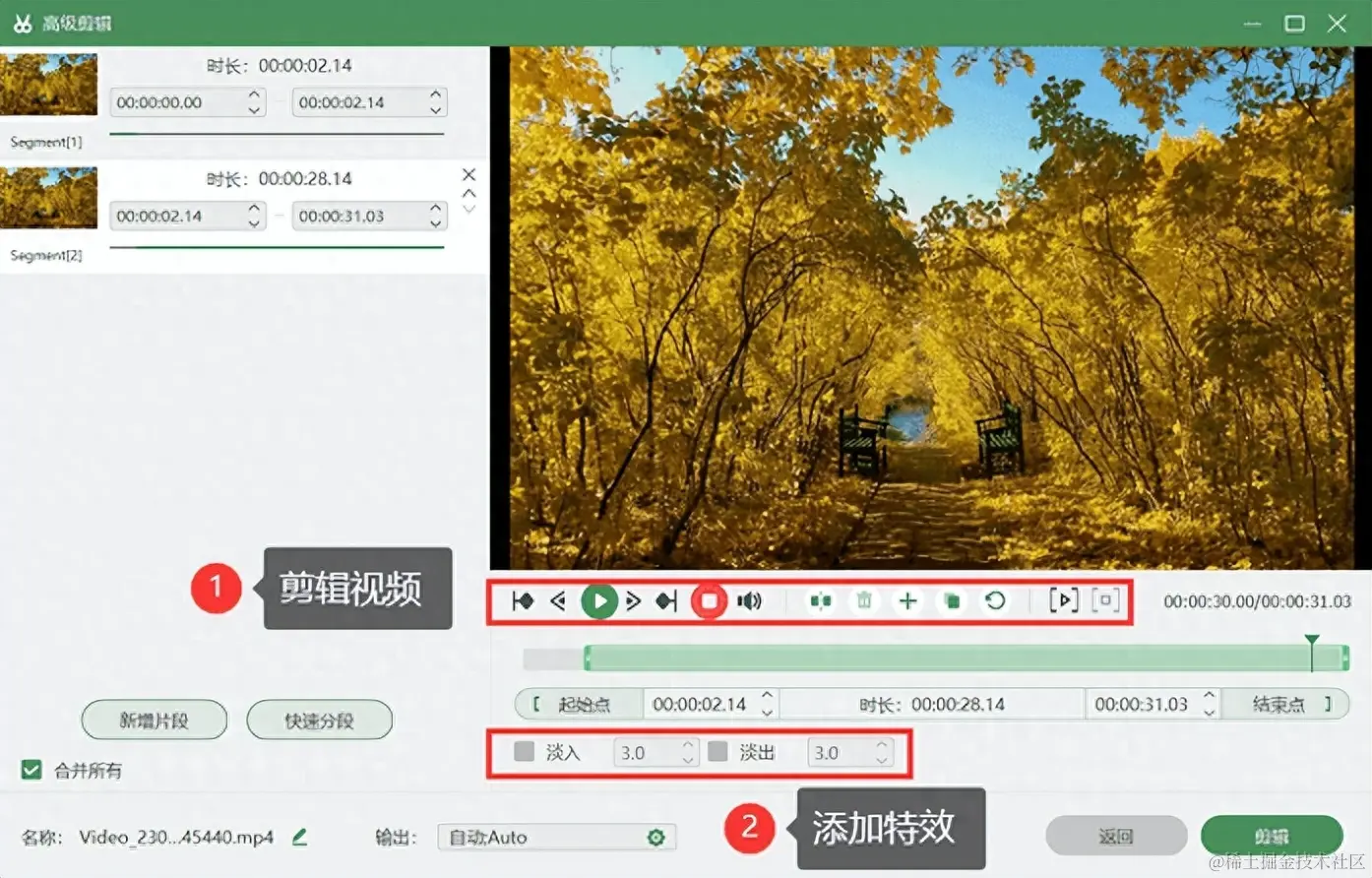
Task: Remove Segment[2] with X icon
Action: (468, 174)
